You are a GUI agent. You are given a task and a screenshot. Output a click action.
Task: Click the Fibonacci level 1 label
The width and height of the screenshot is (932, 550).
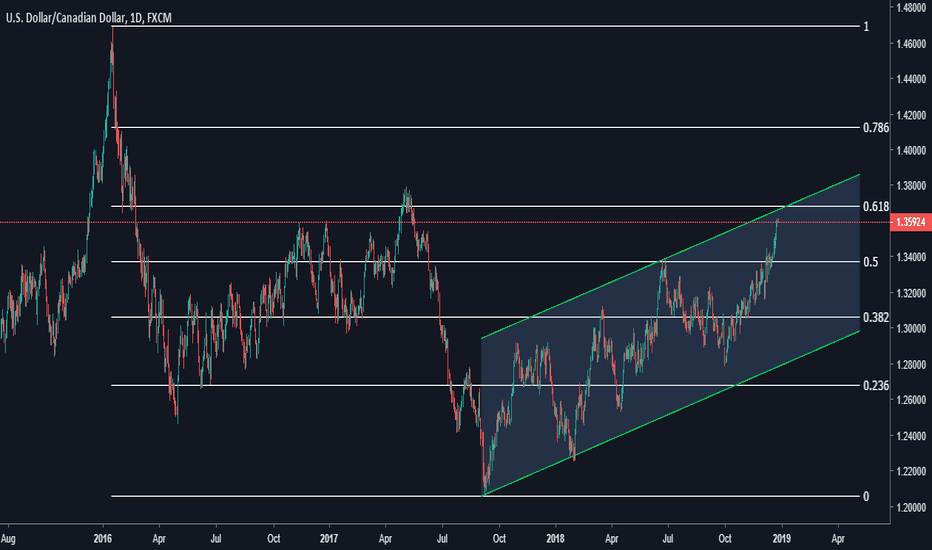coord(866,27)
